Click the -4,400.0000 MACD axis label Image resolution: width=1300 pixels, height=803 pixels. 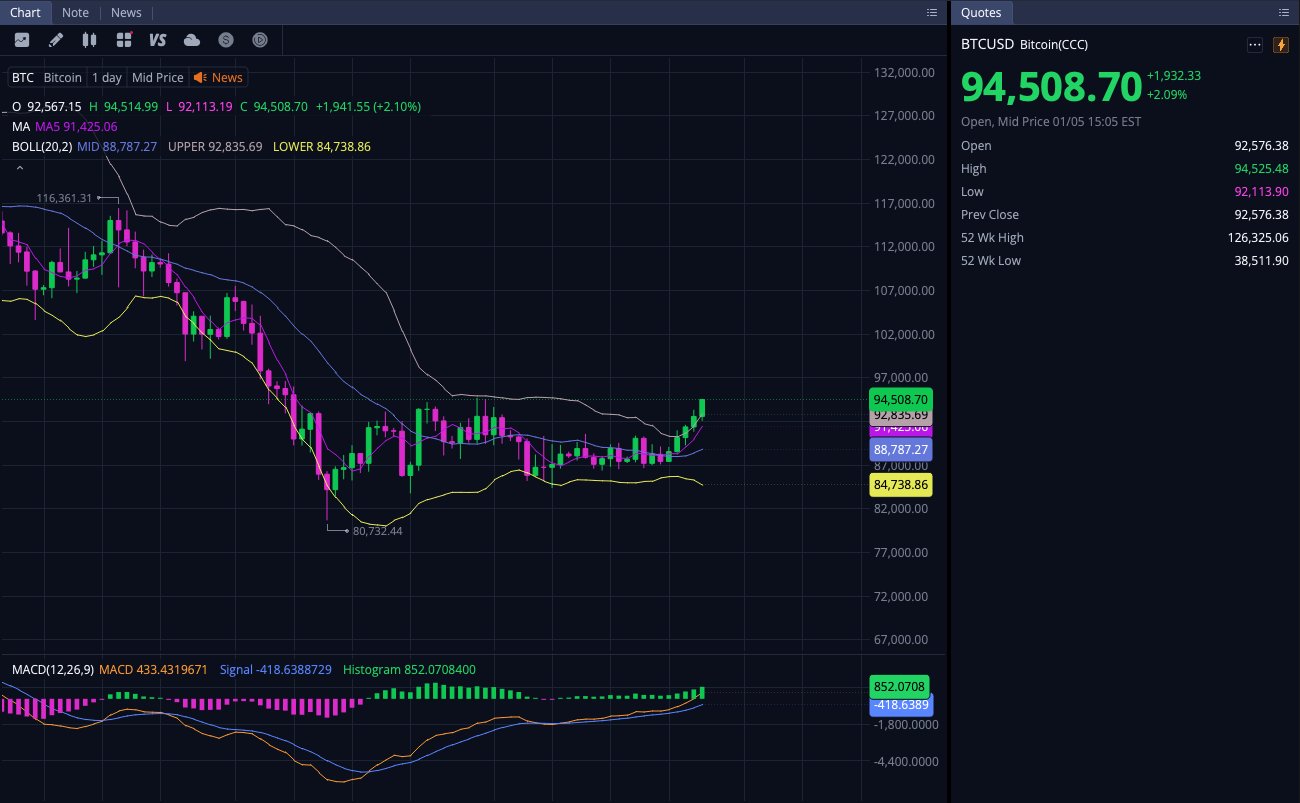(904, 761)
